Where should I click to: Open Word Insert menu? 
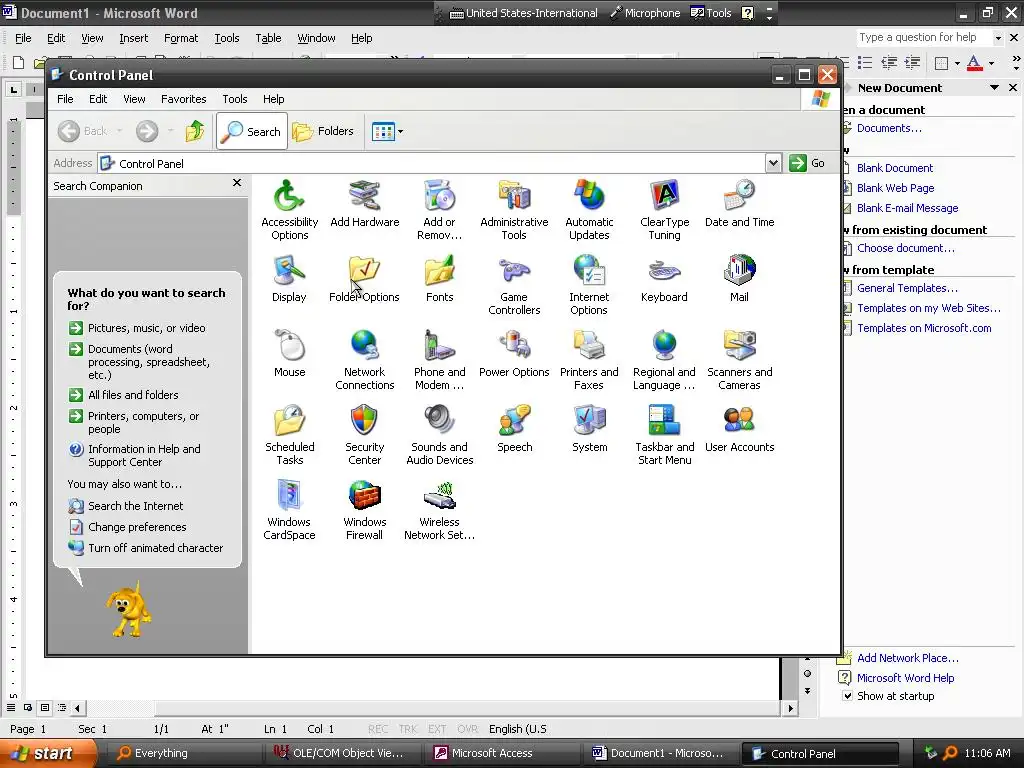[133, 39]
